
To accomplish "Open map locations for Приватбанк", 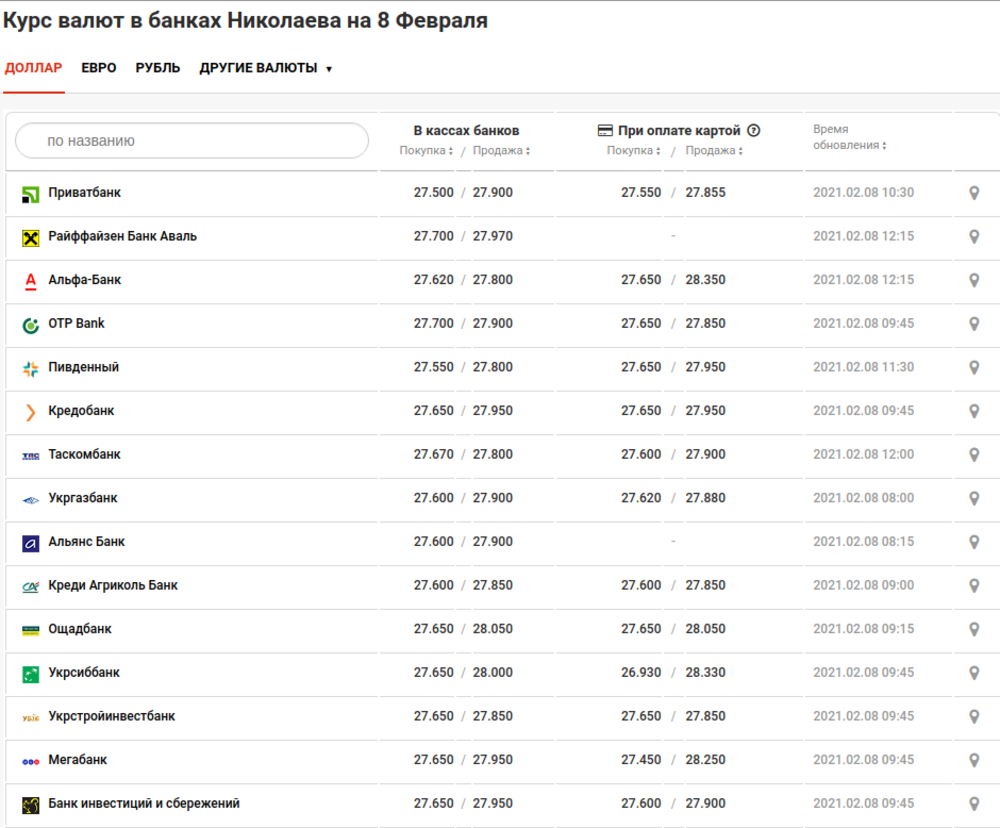I will pyautogui.click(x=974, y=193).
